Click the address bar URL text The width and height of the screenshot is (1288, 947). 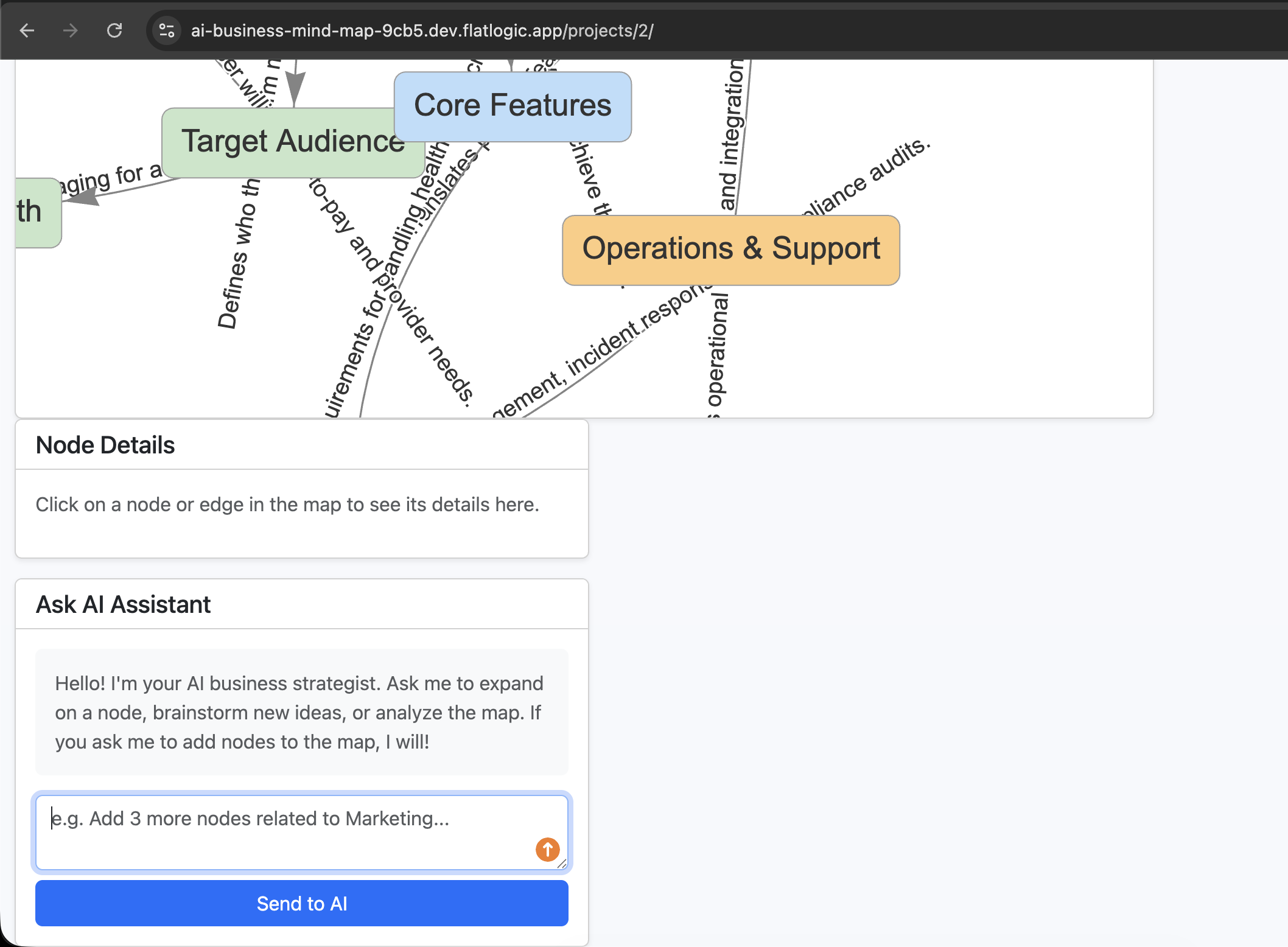(422, 30)
